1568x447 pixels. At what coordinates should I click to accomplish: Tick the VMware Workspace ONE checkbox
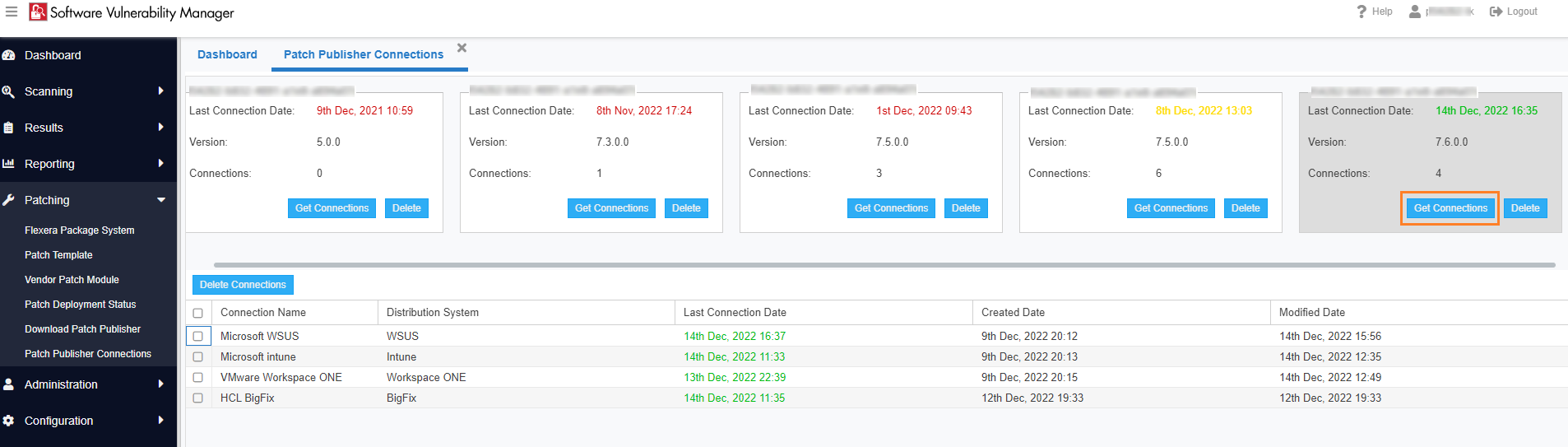pyautogui.click(x=198, y=377)
